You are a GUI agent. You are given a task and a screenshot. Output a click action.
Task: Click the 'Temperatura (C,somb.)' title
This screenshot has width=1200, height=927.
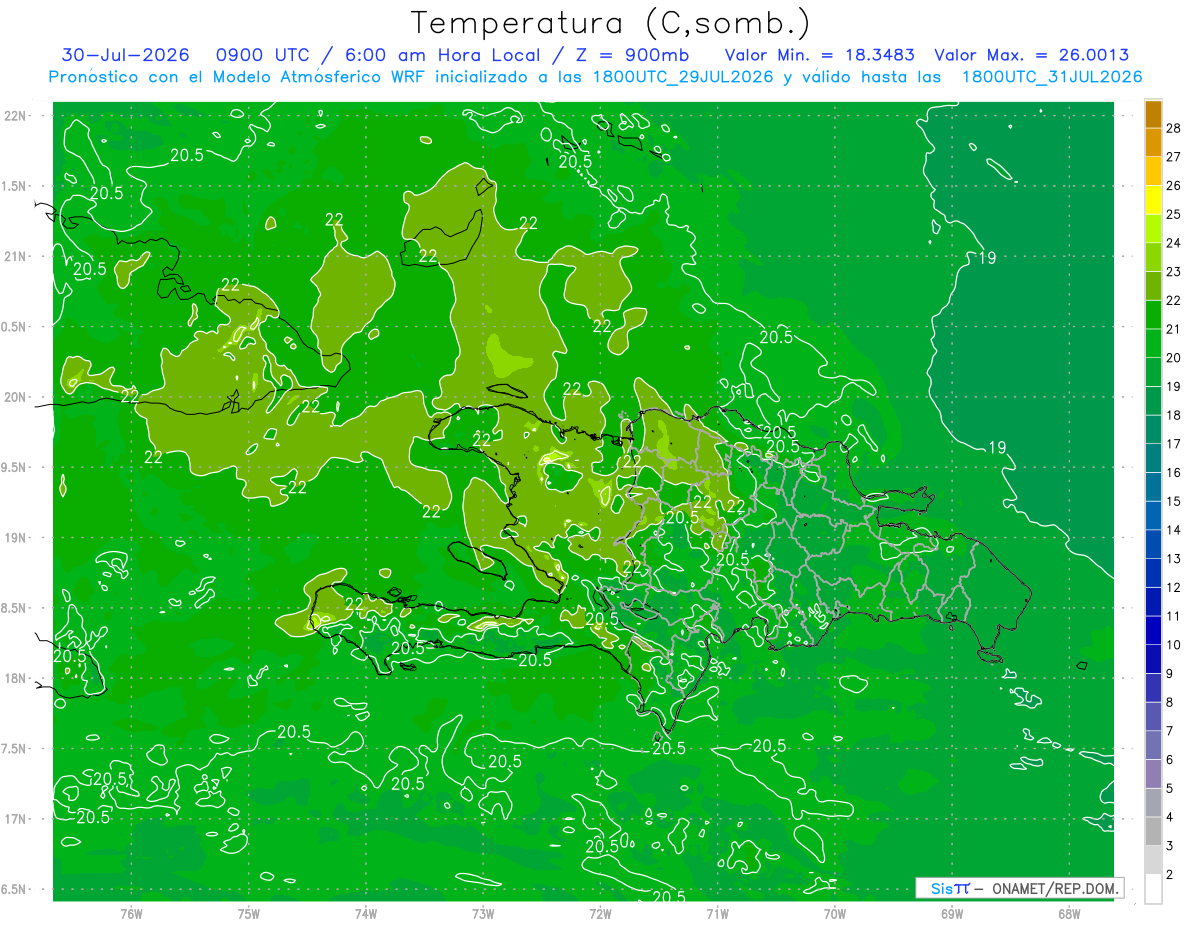tap(611, 22)
